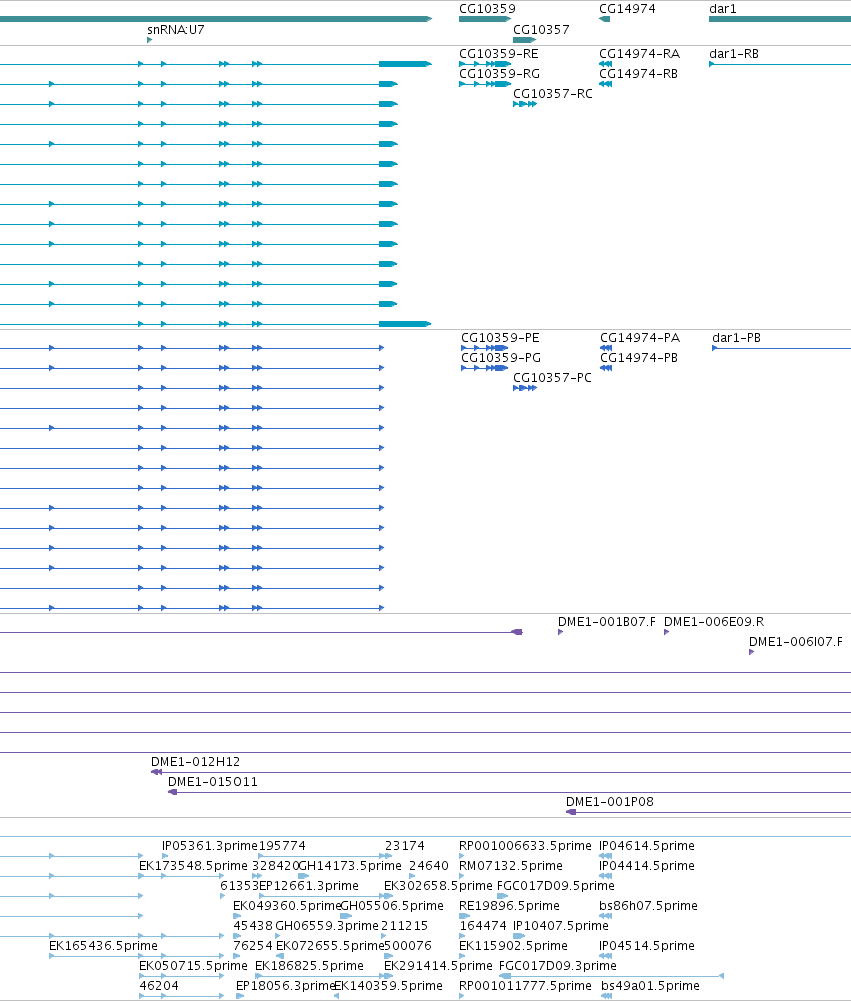Viewport: 851px width, 1001px height.
Task: Click cDNA label 24640
Action: point(429,866)
